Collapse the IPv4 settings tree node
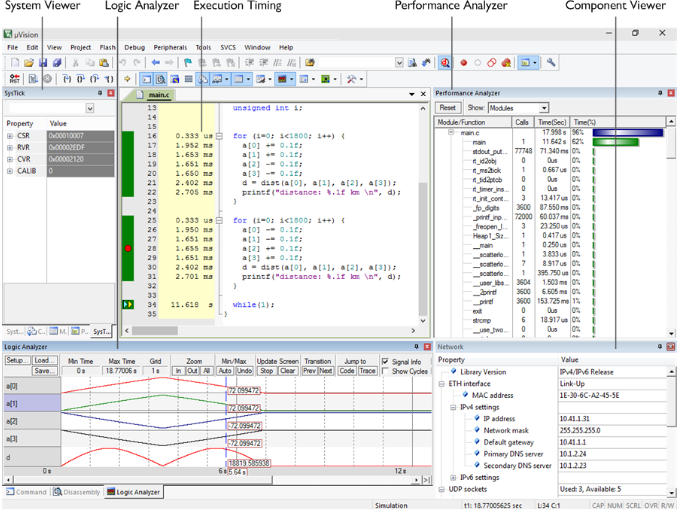 tap(451, 407)
